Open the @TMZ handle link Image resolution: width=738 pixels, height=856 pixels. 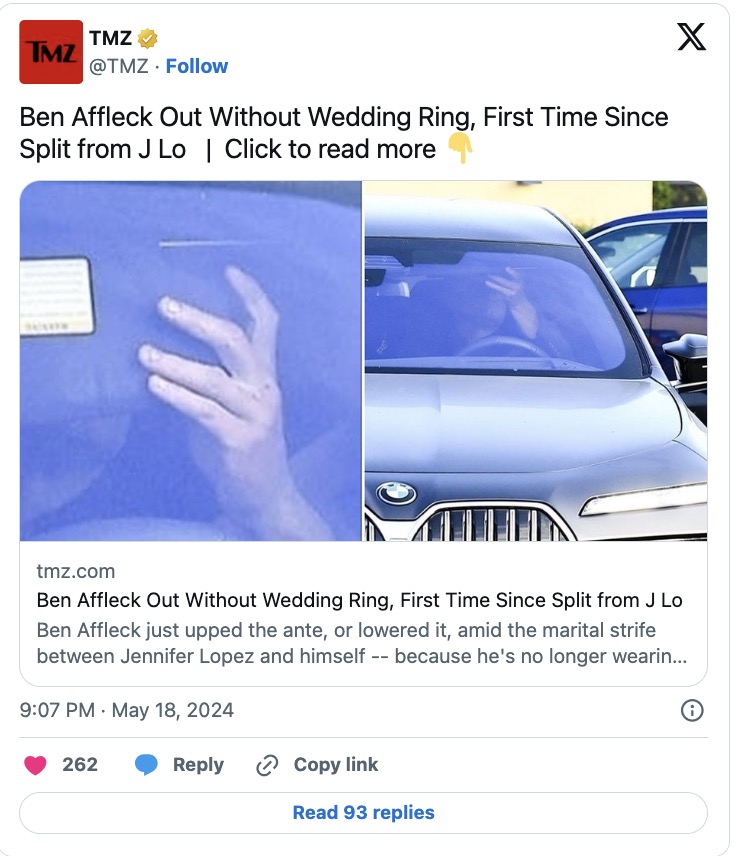coord(118,66)
